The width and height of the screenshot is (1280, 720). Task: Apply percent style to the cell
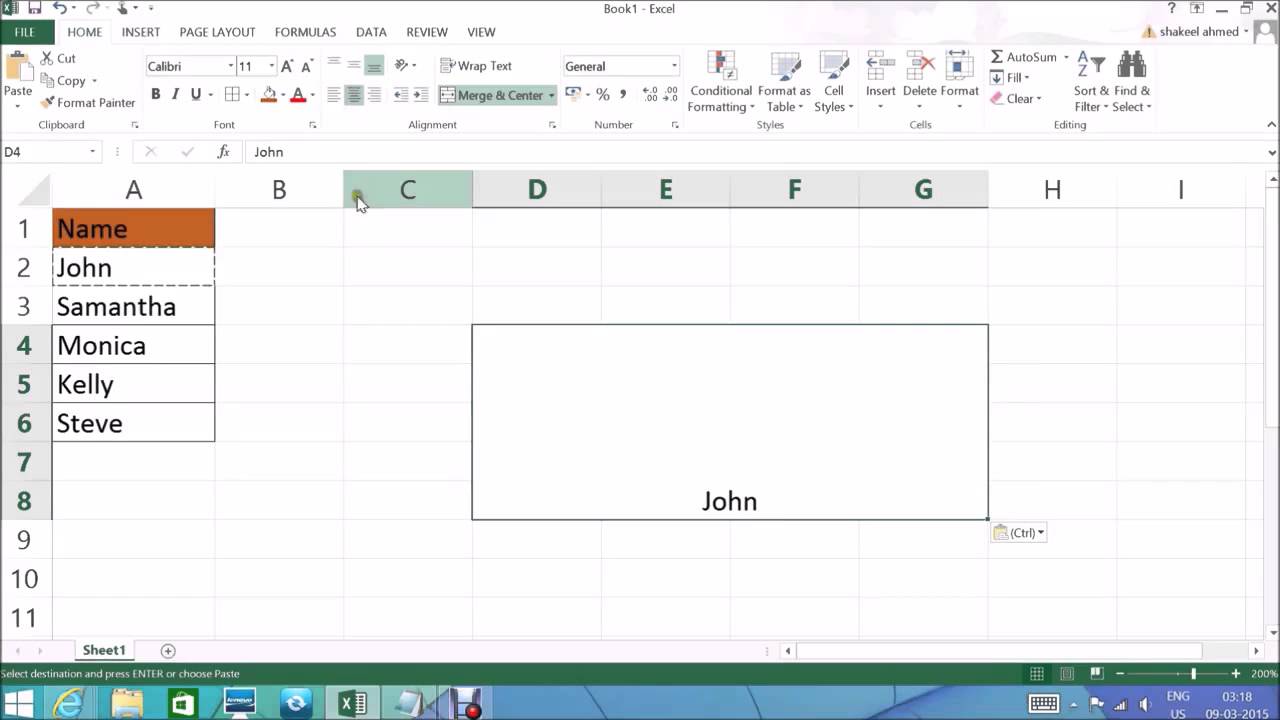click(602, 94)
